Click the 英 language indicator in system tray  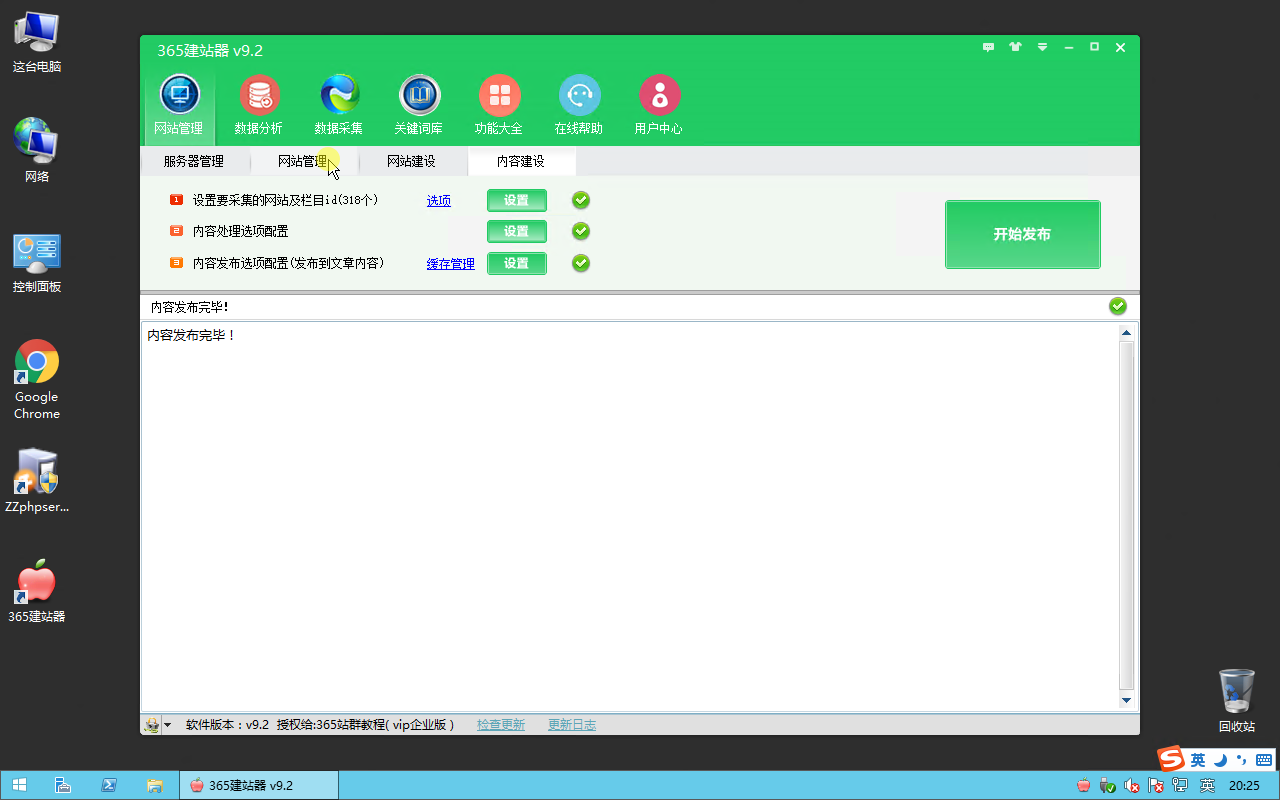coord(1207,786)
